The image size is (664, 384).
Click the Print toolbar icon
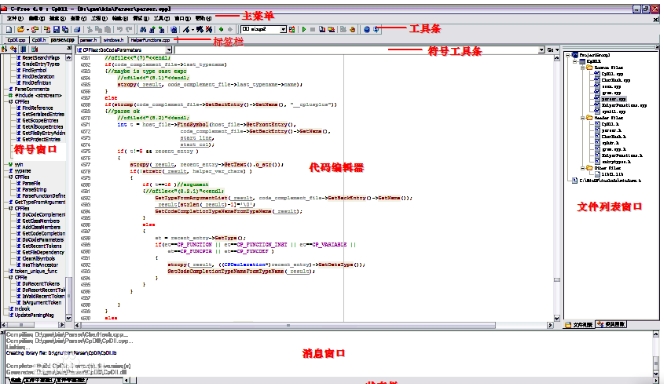coord(77,30)
